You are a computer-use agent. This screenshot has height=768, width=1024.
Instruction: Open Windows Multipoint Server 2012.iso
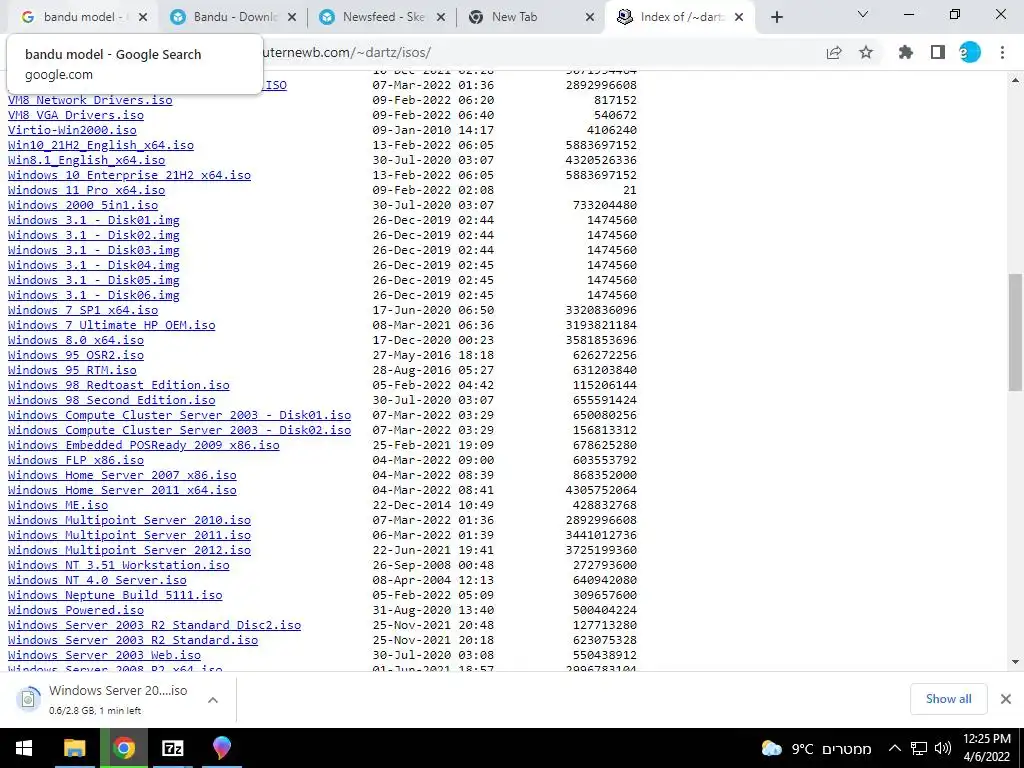click(129, 551)
